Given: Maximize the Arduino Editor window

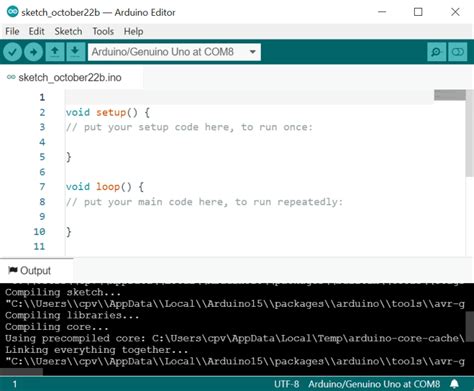Looking at the screenshot, I should [418, 12].
